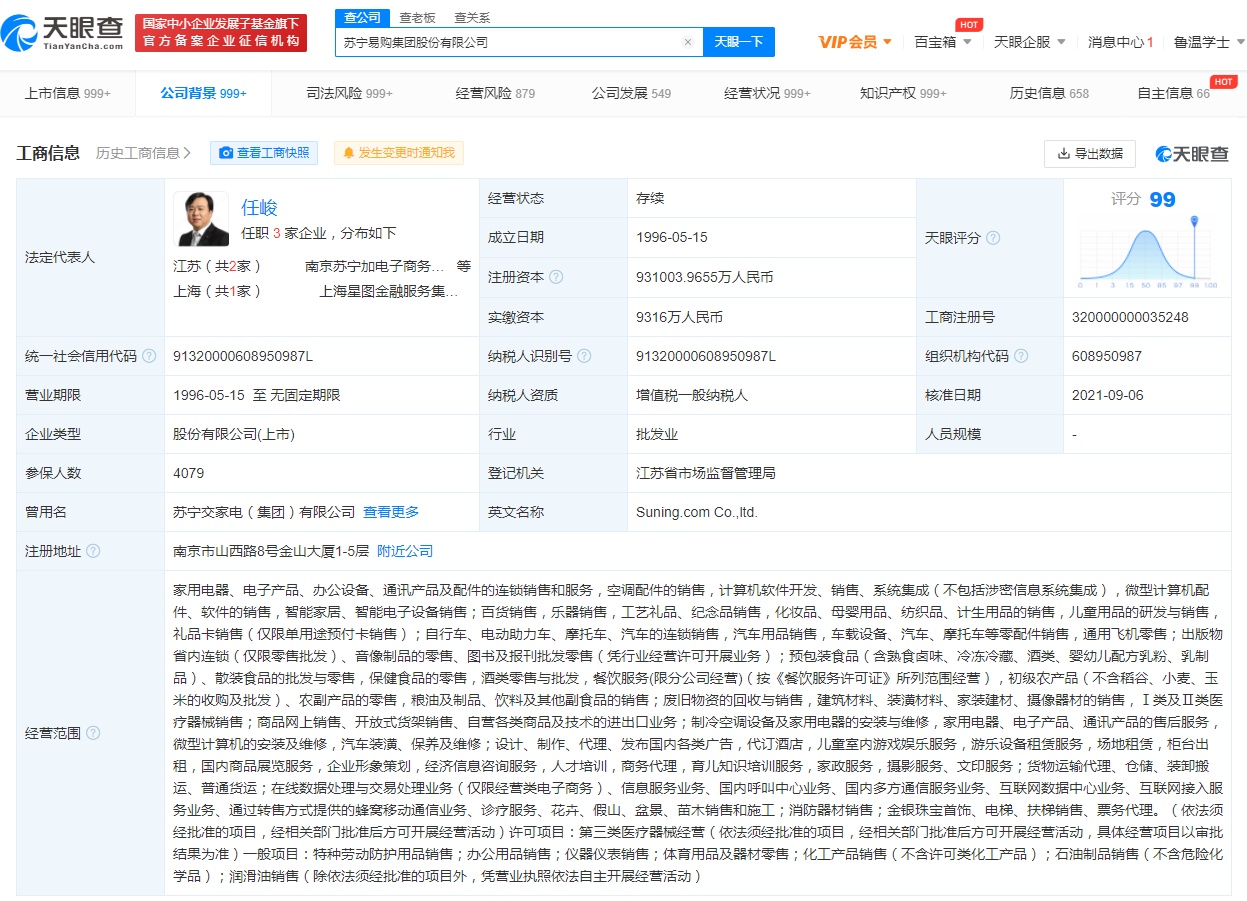The height and width of the screenshot is (901, 1247).
Task: Click the legal representative's photo
Action: click(201, 218)
